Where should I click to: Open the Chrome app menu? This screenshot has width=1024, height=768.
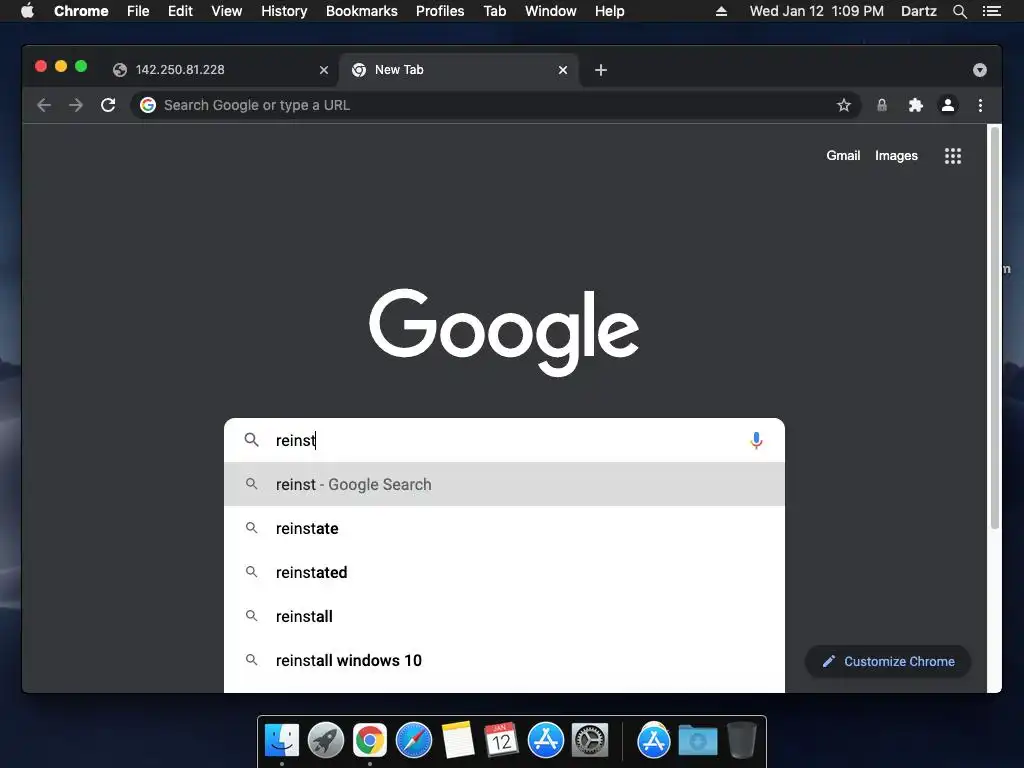coord(81,11)
